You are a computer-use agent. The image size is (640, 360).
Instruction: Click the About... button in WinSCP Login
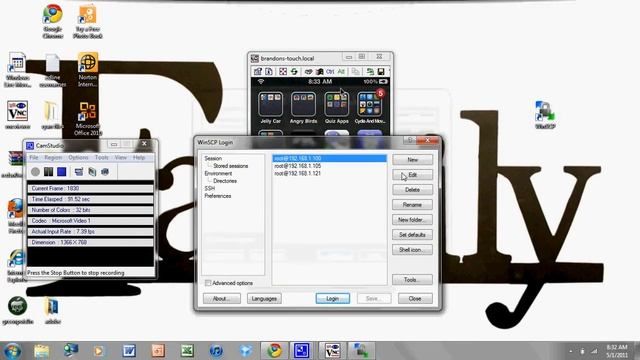pyautogui.click(x=222, y=299)
